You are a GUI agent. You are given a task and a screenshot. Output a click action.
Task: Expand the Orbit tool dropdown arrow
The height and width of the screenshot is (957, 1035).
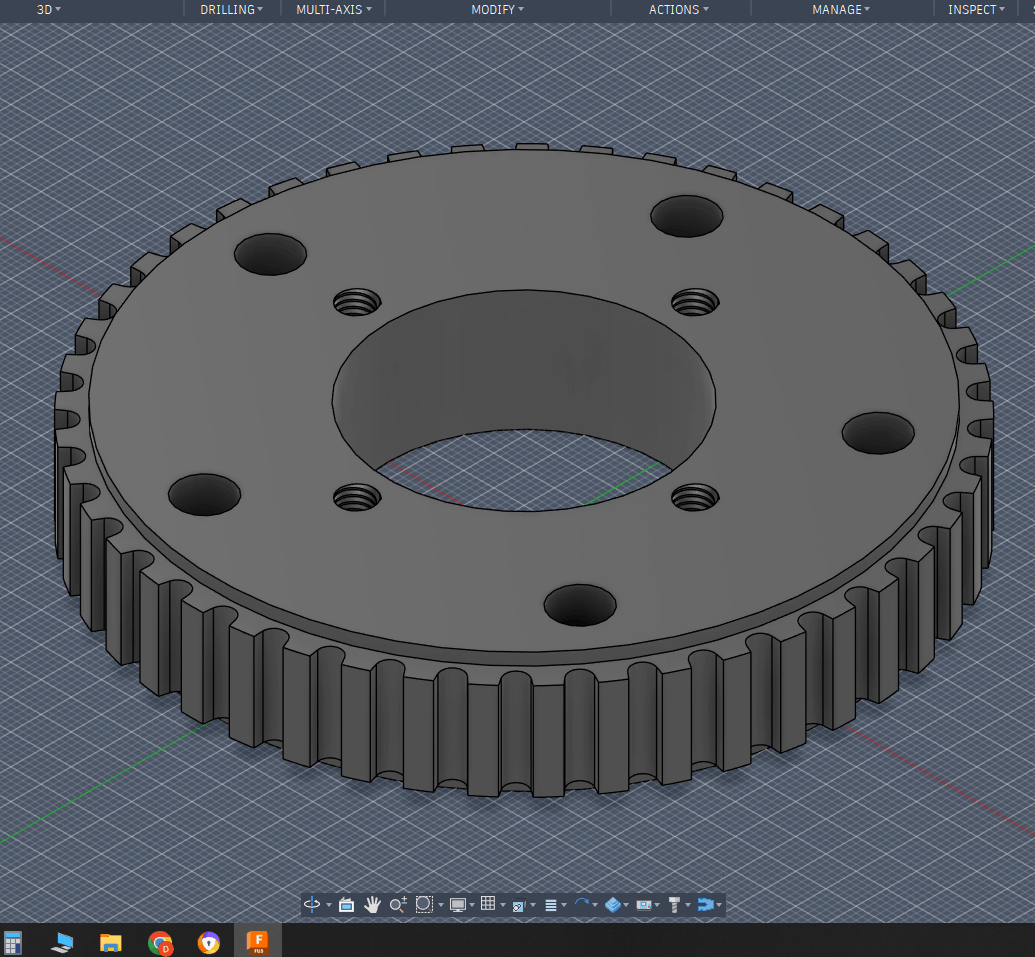(329, 905)
